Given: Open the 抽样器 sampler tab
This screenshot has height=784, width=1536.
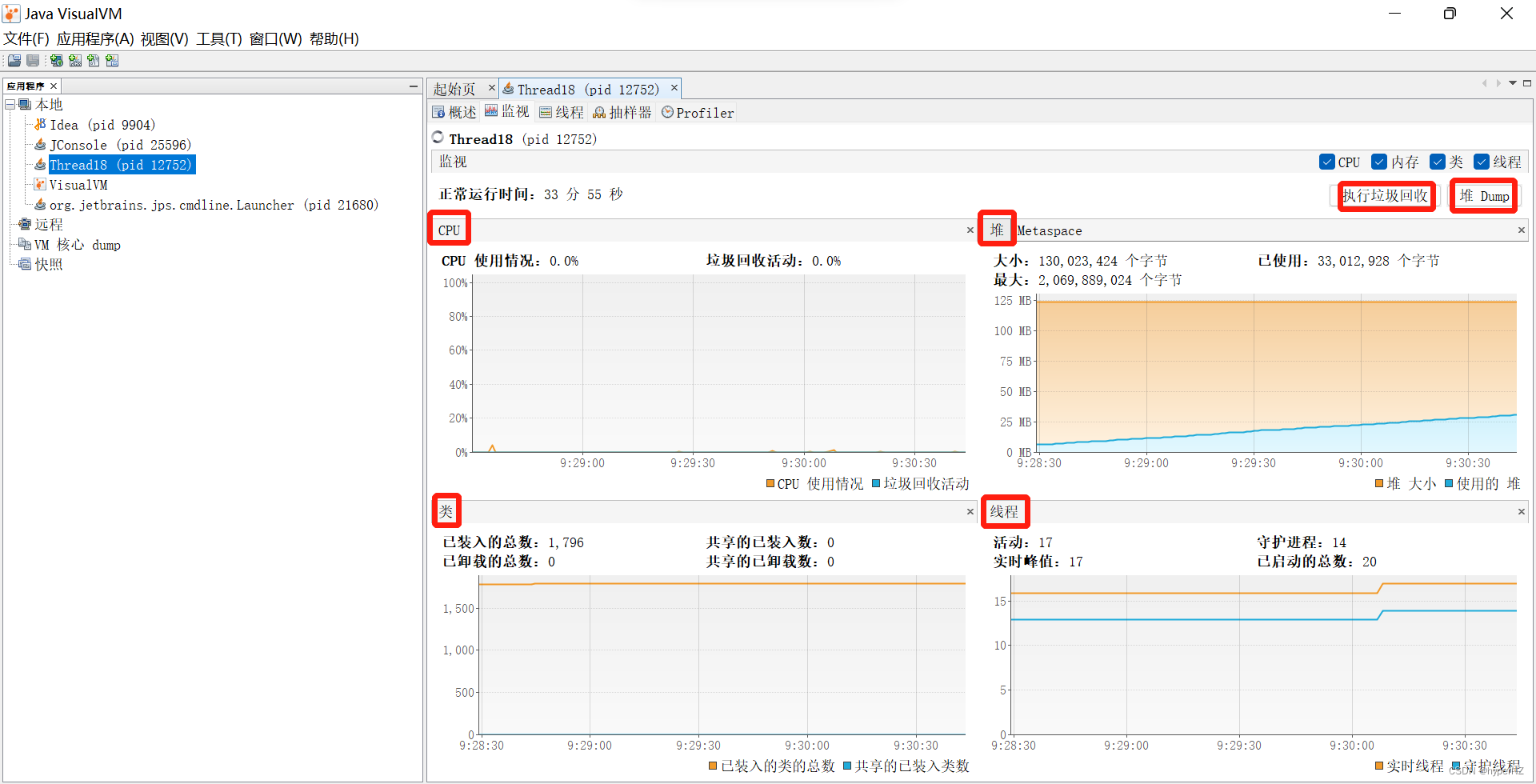Looking at the screenshot, I should [x=622, y=113].
